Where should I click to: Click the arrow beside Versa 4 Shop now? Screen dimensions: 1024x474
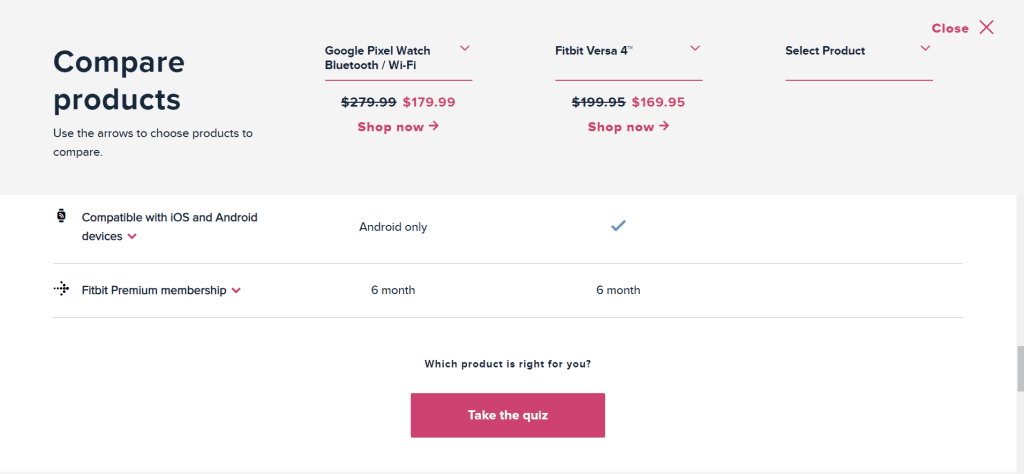(x=664, y=126)
